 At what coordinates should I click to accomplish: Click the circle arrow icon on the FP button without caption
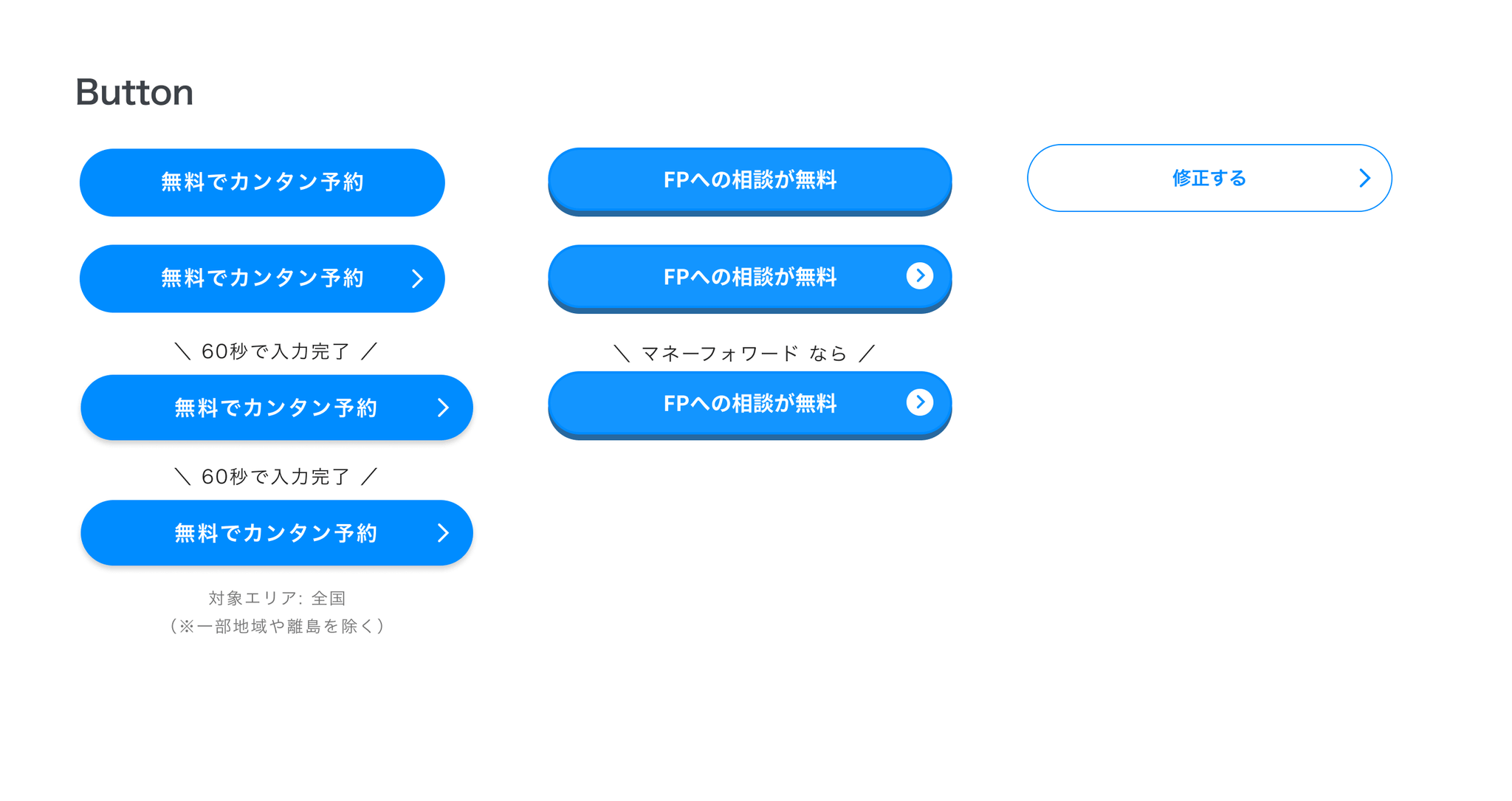pyautogui.click(x=919, y=275)
